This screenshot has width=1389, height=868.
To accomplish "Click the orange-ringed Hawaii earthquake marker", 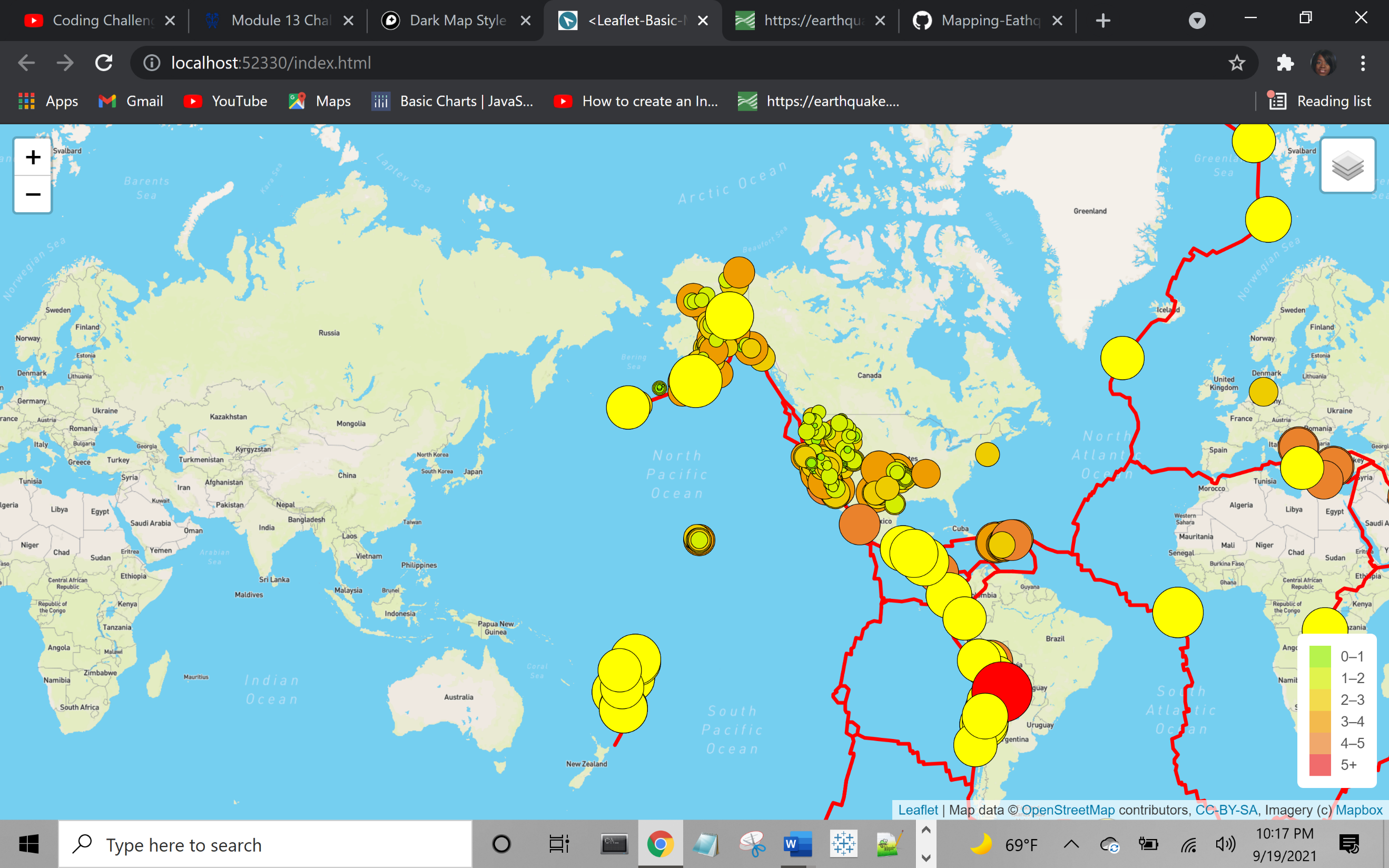I will click(x=699, y=540).
